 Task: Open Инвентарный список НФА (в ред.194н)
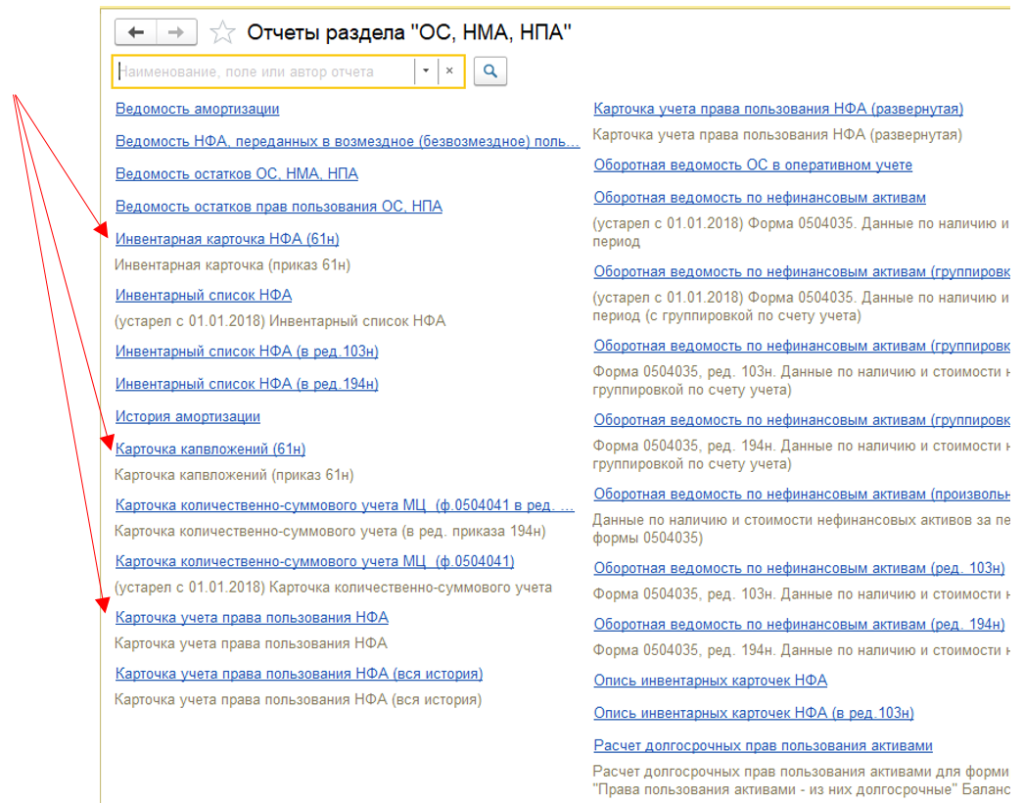pyautogui.click(x=246, y=384)
